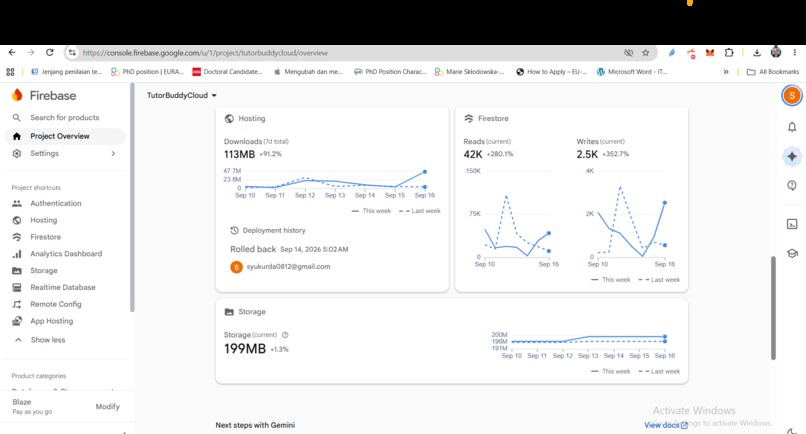Open the Hosting card title

(x=251, y=118)
